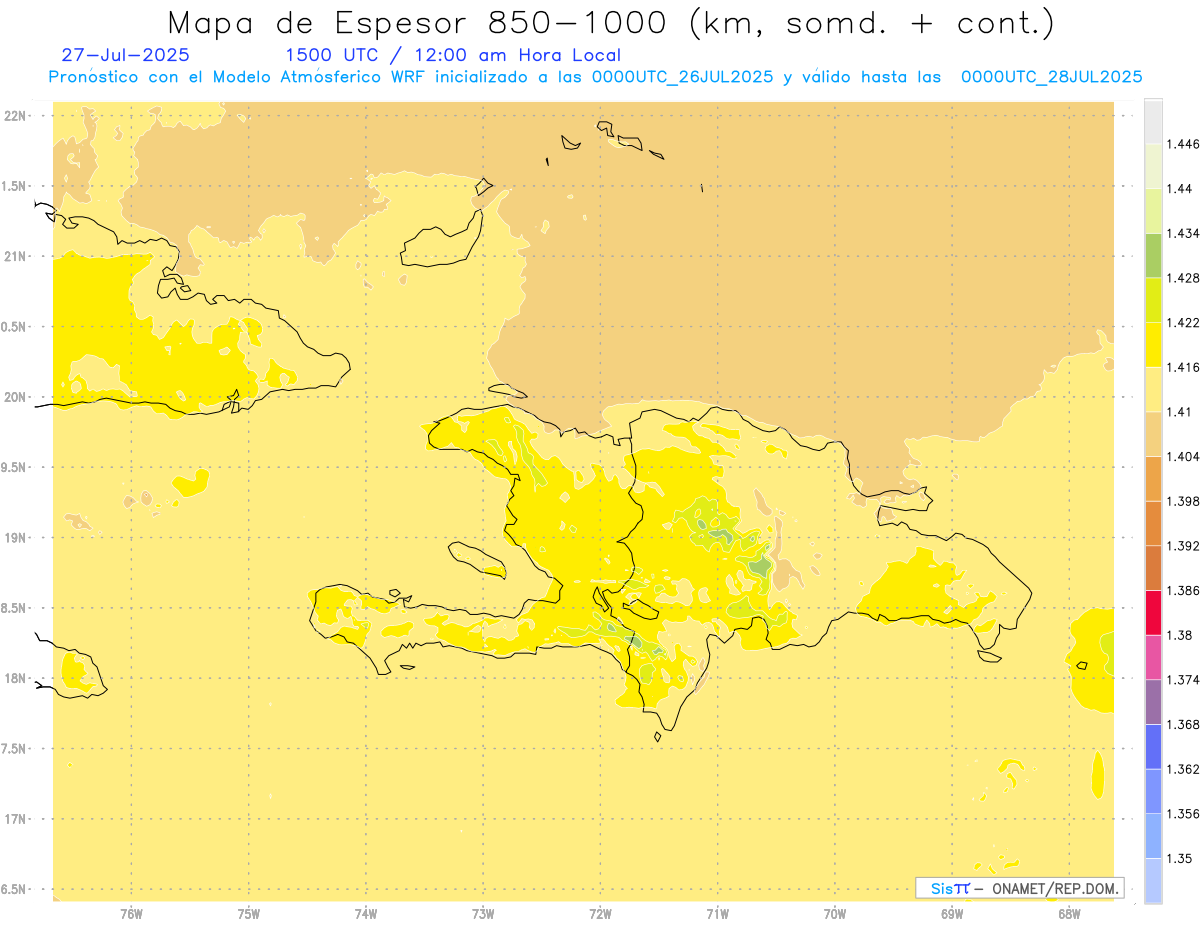Click the colorbar value '1.44'
The image size is (1200, 927).
1180,189
